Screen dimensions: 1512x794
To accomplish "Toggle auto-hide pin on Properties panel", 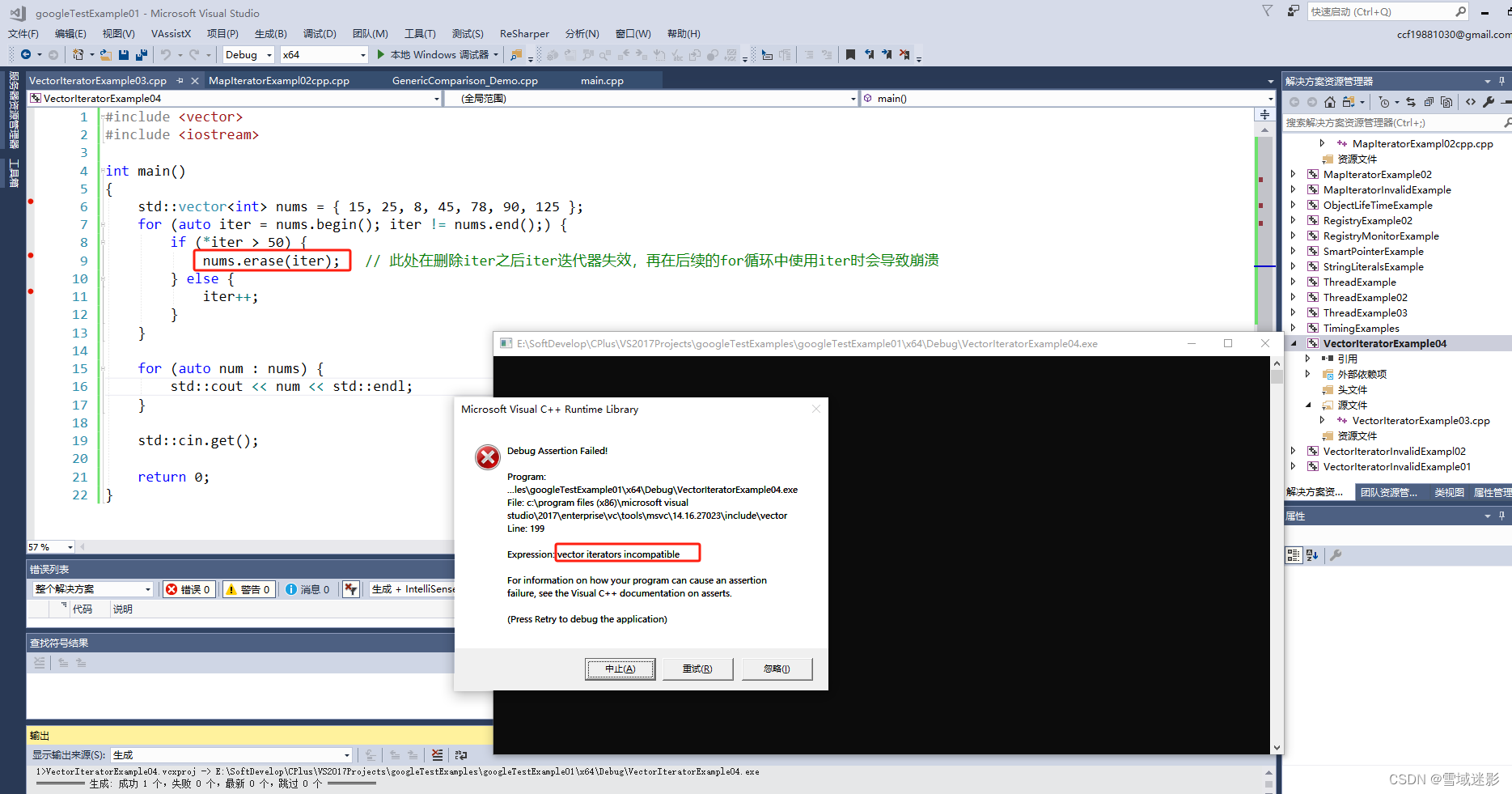I will coord(1502,516).
